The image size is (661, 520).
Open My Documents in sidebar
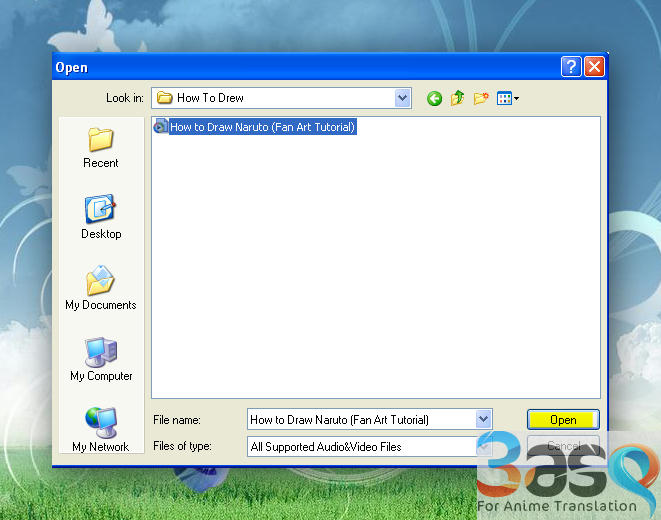tap(101, 288)
